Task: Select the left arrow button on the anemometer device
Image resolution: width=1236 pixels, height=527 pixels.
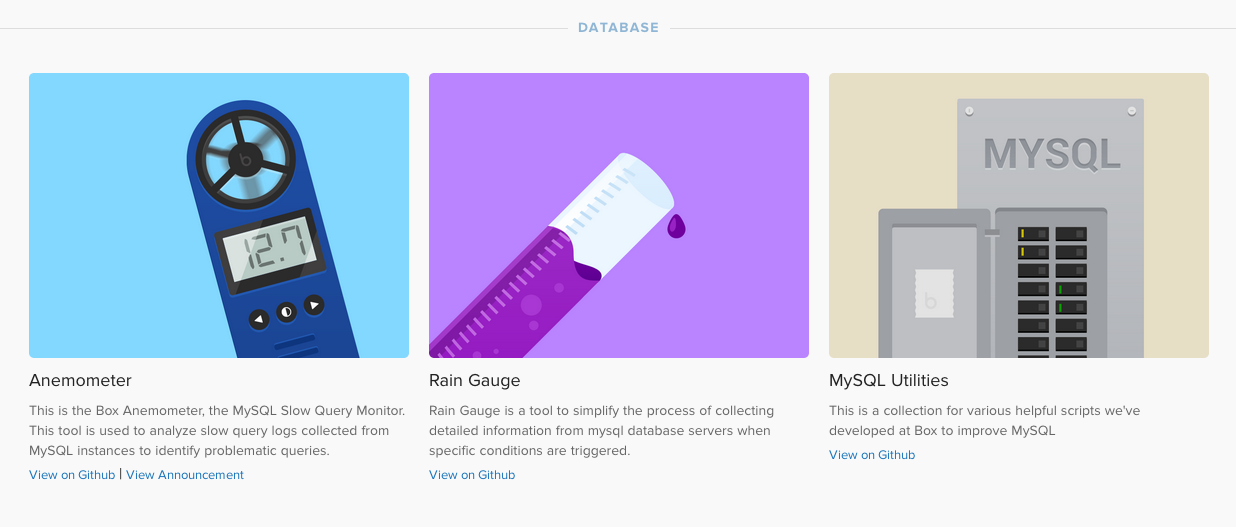Action: click(x=259, y=319)
